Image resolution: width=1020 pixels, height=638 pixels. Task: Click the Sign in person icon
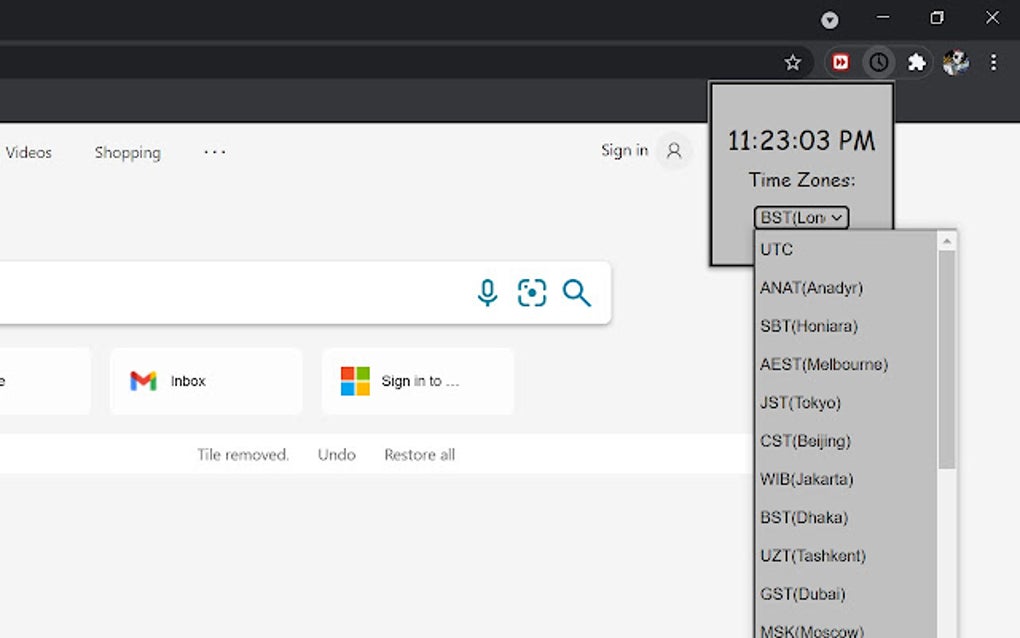[x=672, y=151]
